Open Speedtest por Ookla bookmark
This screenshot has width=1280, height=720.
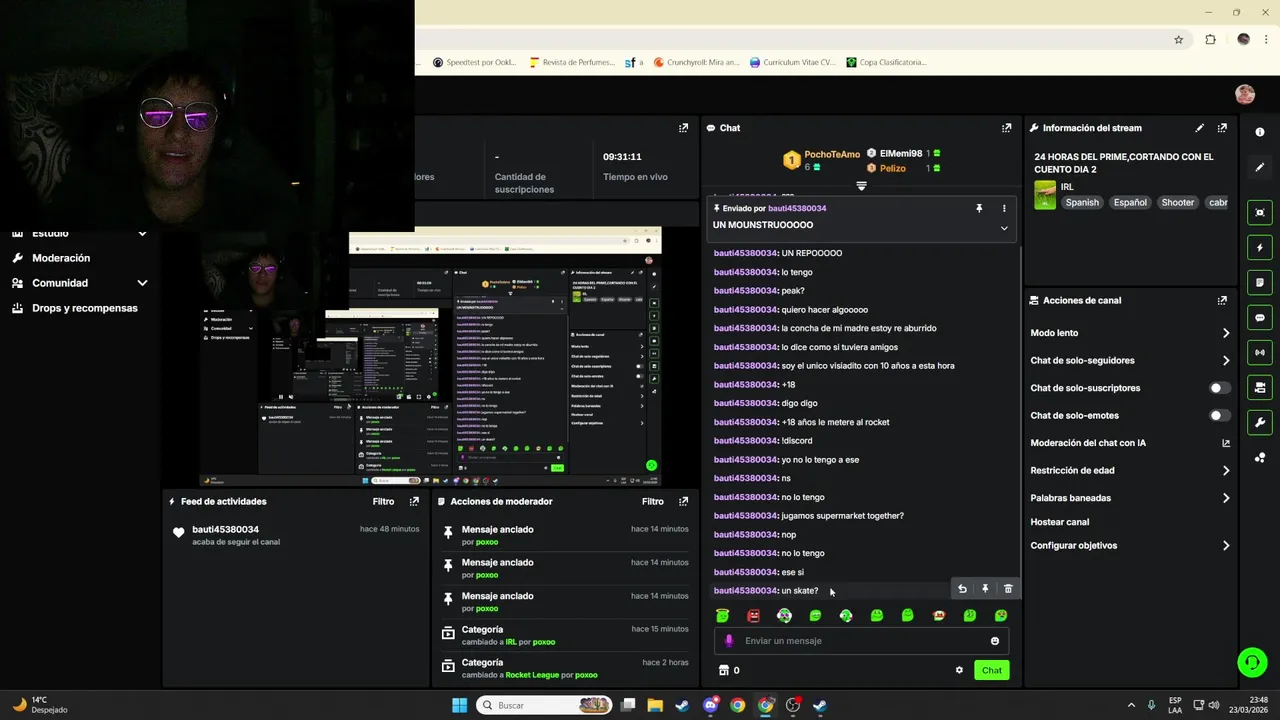(x=475, y=62)
